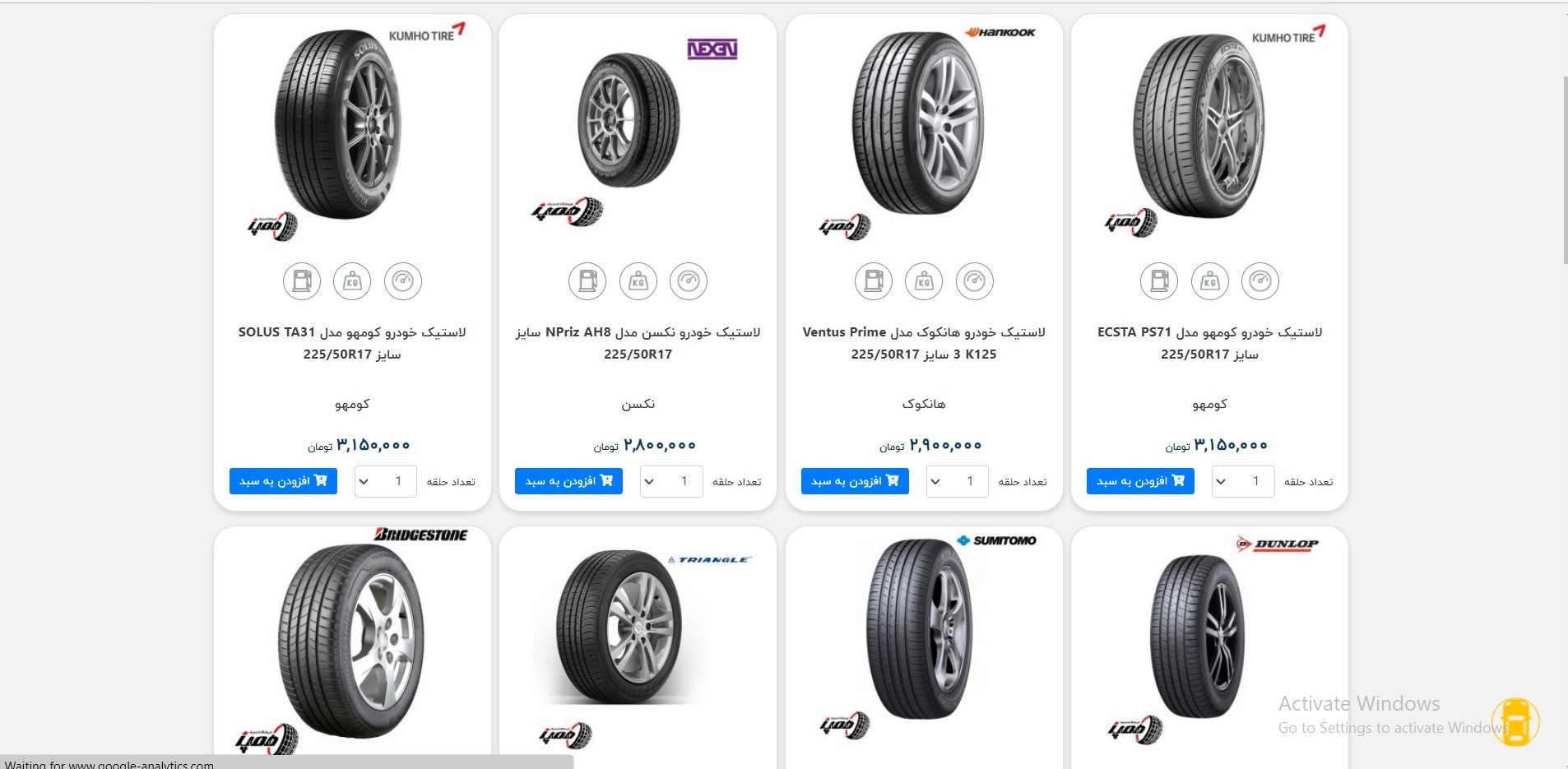This screenshot has height=769, width=1568.
Task: Add Hankook Ventus Prime tire to cart
Action: pos(855,481)
